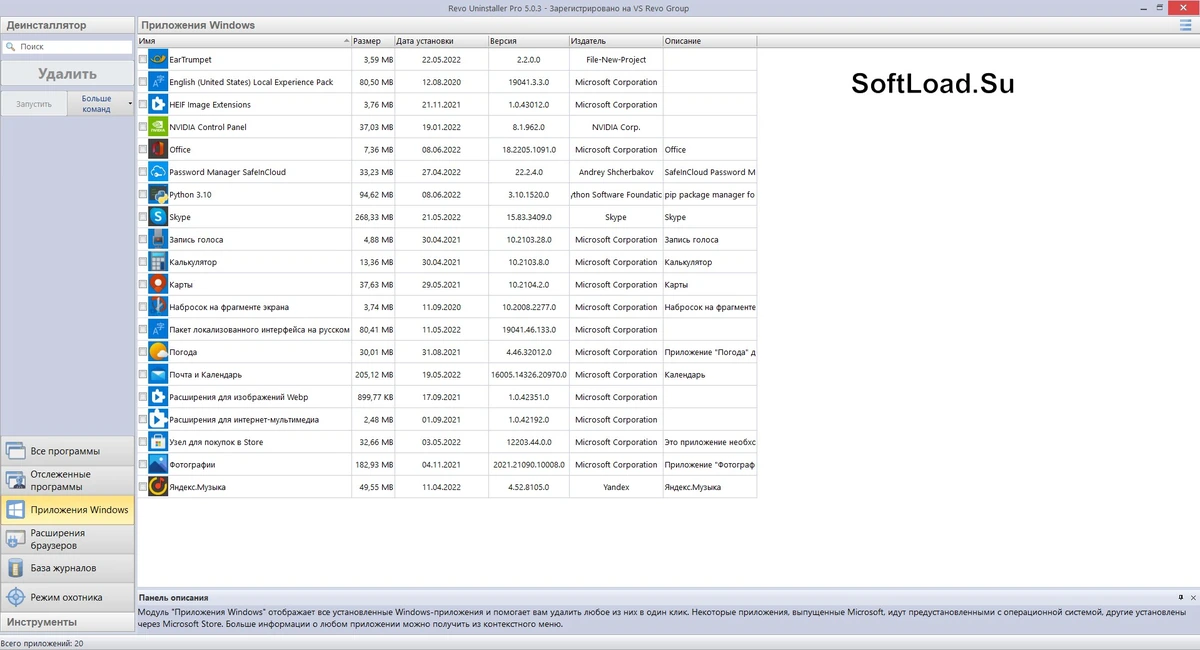The width and height of the screenshot is (1200, 650).
Task: Click the Набросок на фрагменте экрана icon
Action: point(158,307)
